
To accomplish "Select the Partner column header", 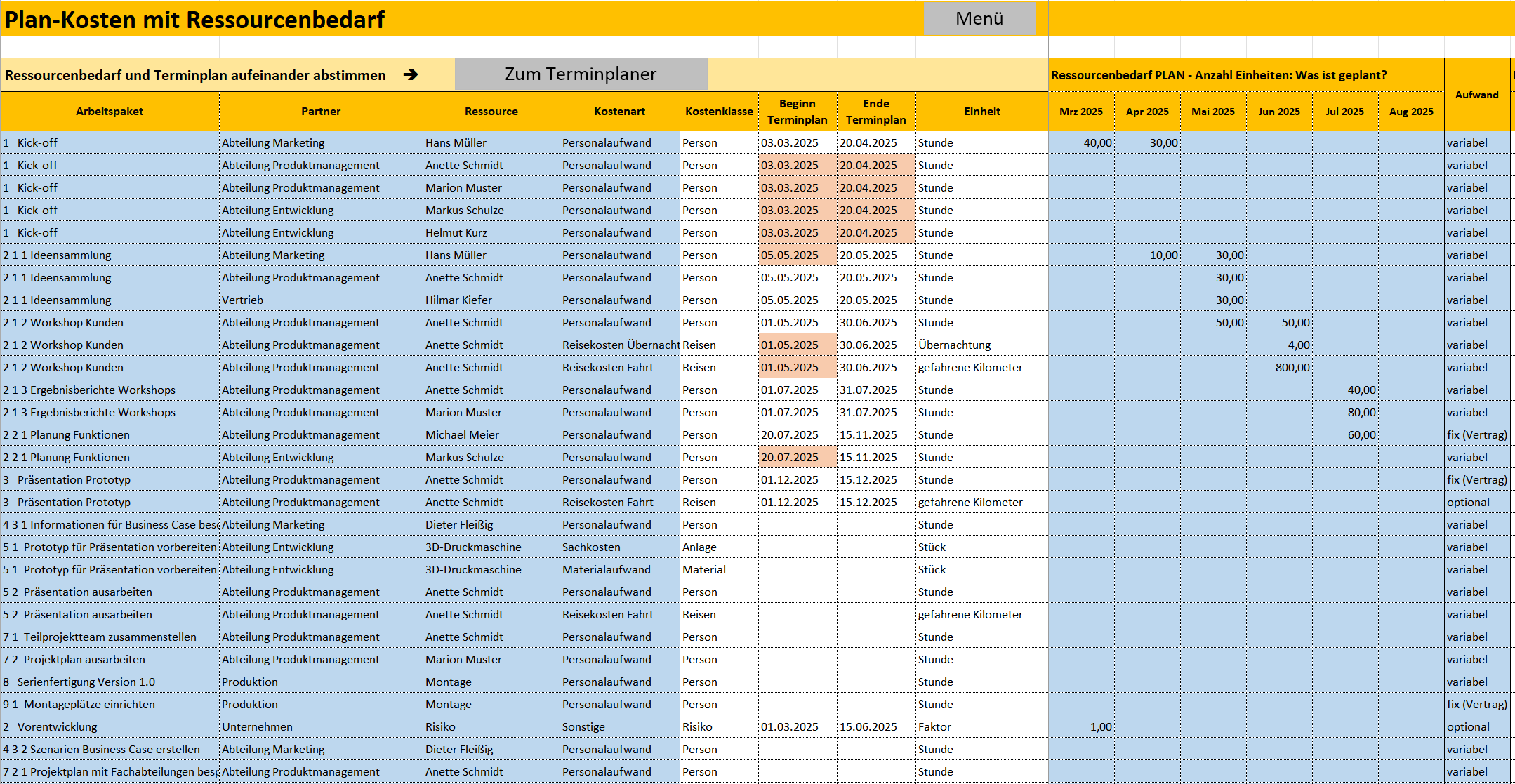I will coord(320,111).
